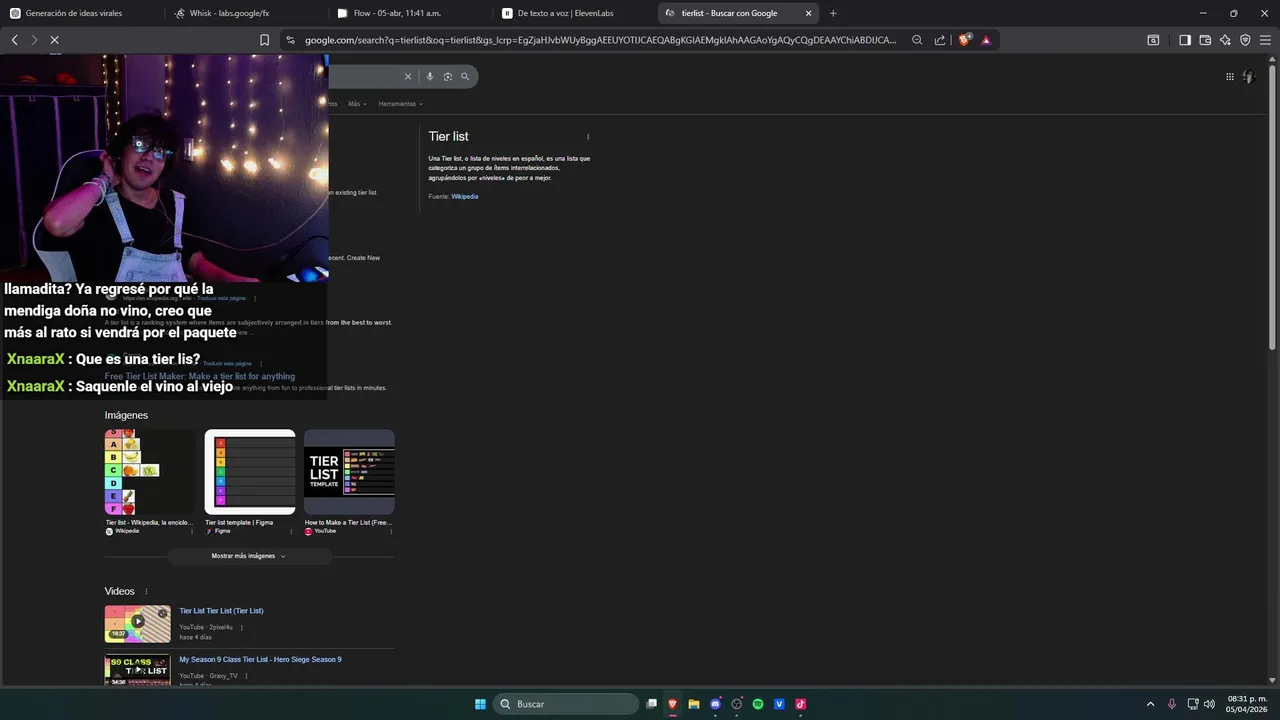Open How to Make a Tier List image
The image size is (1280, 720).
pyautogui.click(x=349, y=472)
